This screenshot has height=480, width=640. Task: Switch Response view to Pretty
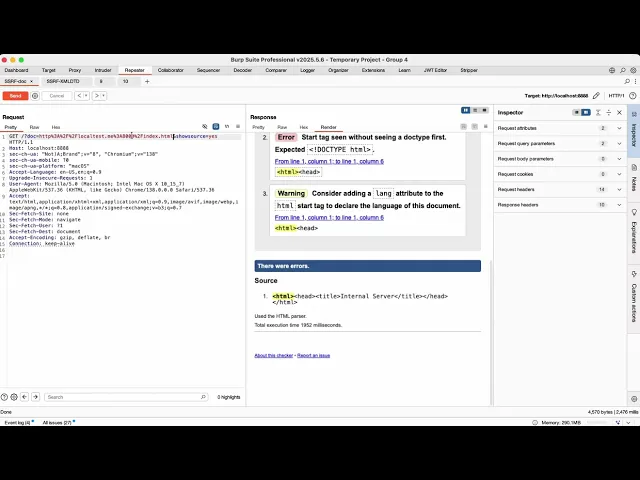(x=258, y=127)
